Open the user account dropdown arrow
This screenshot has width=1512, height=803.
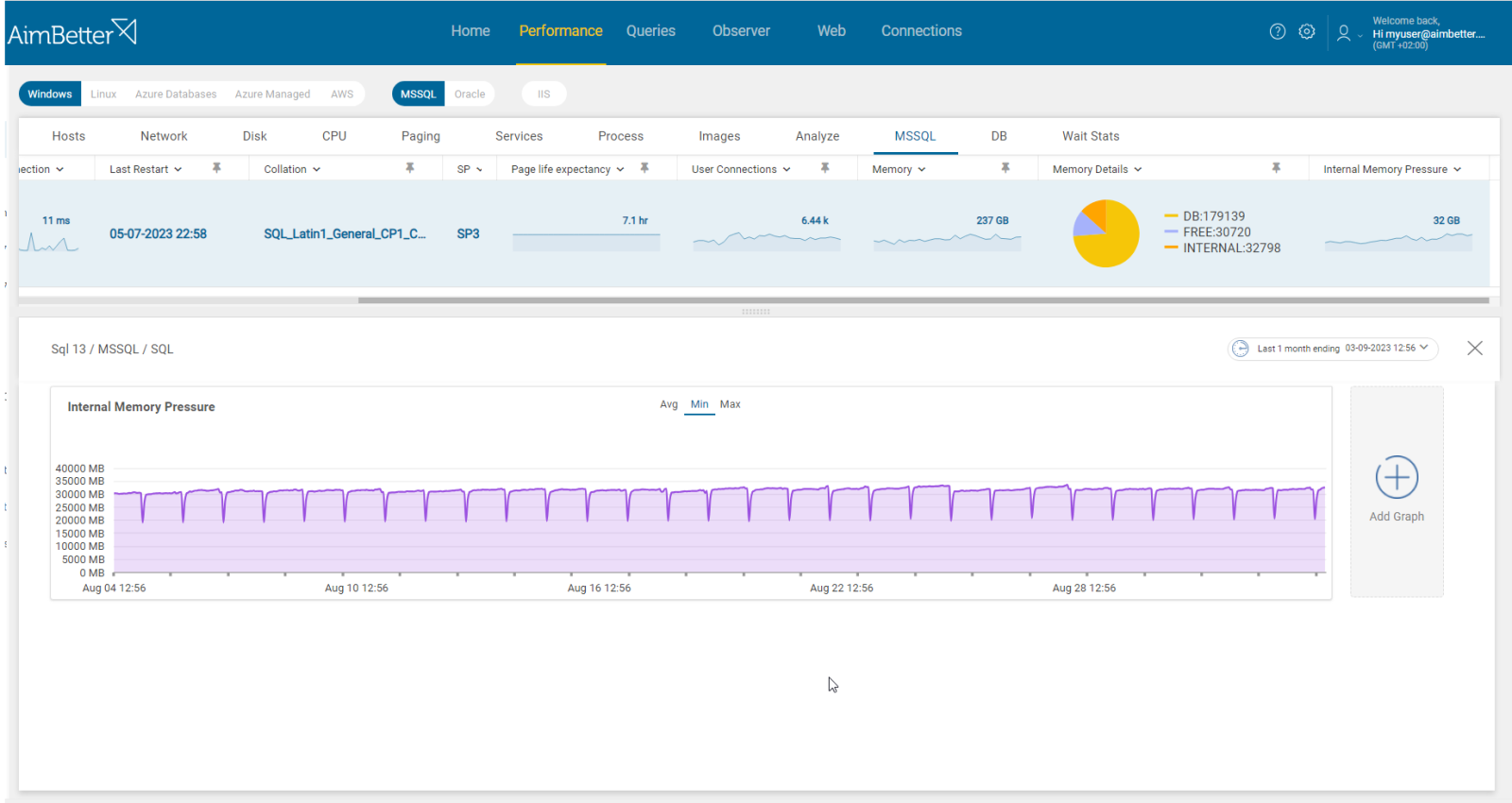pyautogui.click(x=1360, y=35)
